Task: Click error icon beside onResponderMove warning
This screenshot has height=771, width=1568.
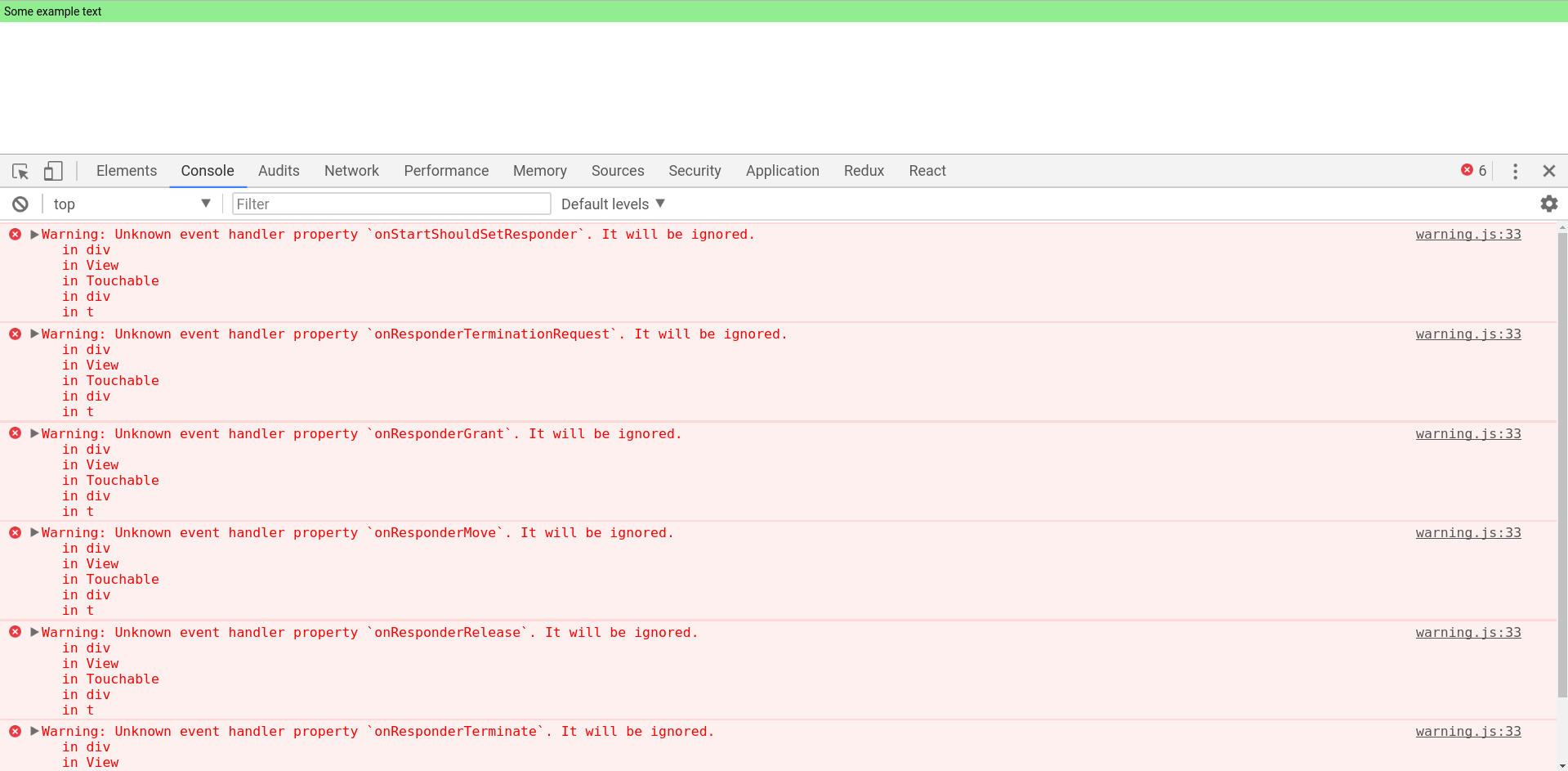Action: [16, 533]
